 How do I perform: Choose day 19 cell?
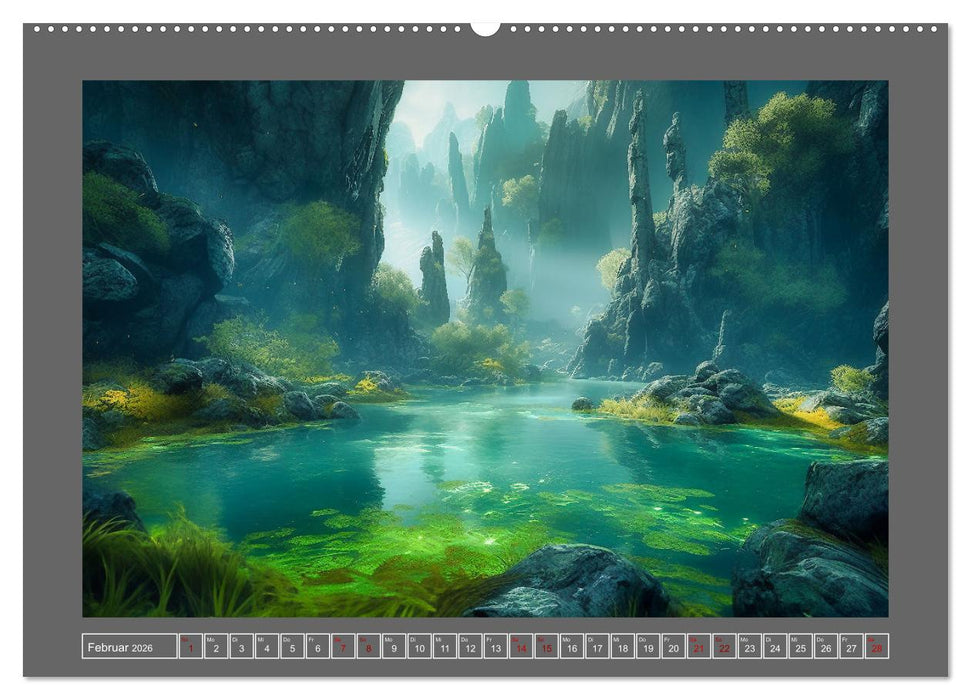click(x=648, y=647)
